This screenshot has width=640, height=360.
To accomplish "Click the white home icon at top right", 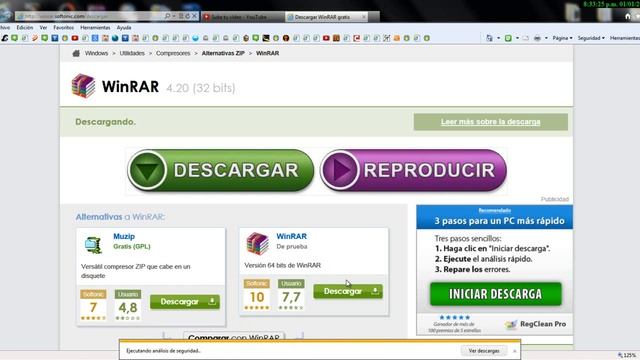I will point(628,16).
